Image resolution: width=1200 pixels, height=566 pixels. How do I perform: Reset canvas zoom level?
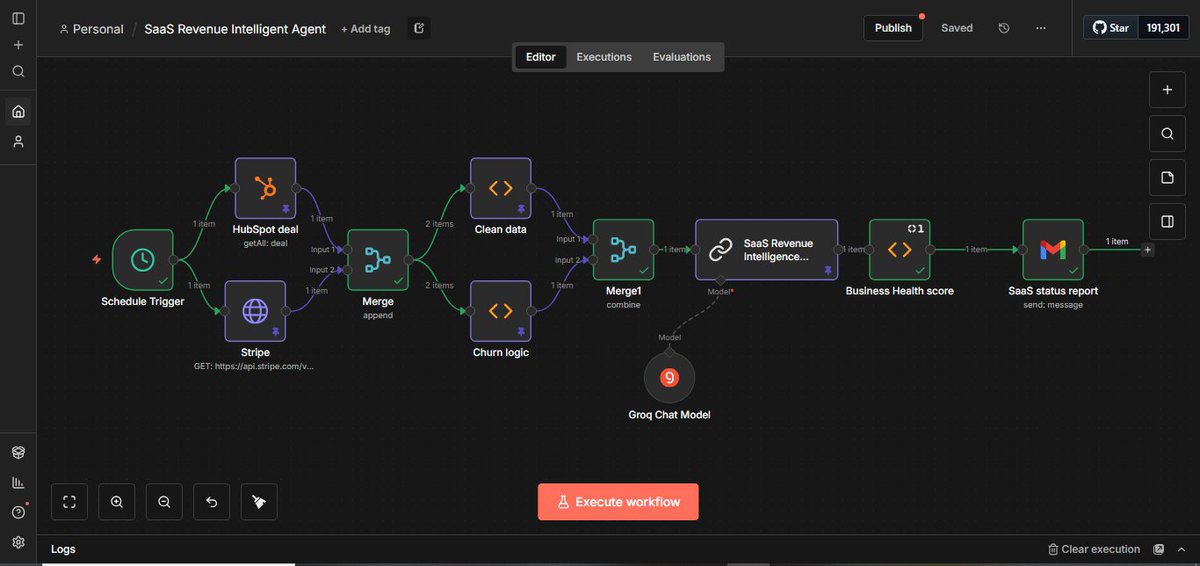click(212, 502)
